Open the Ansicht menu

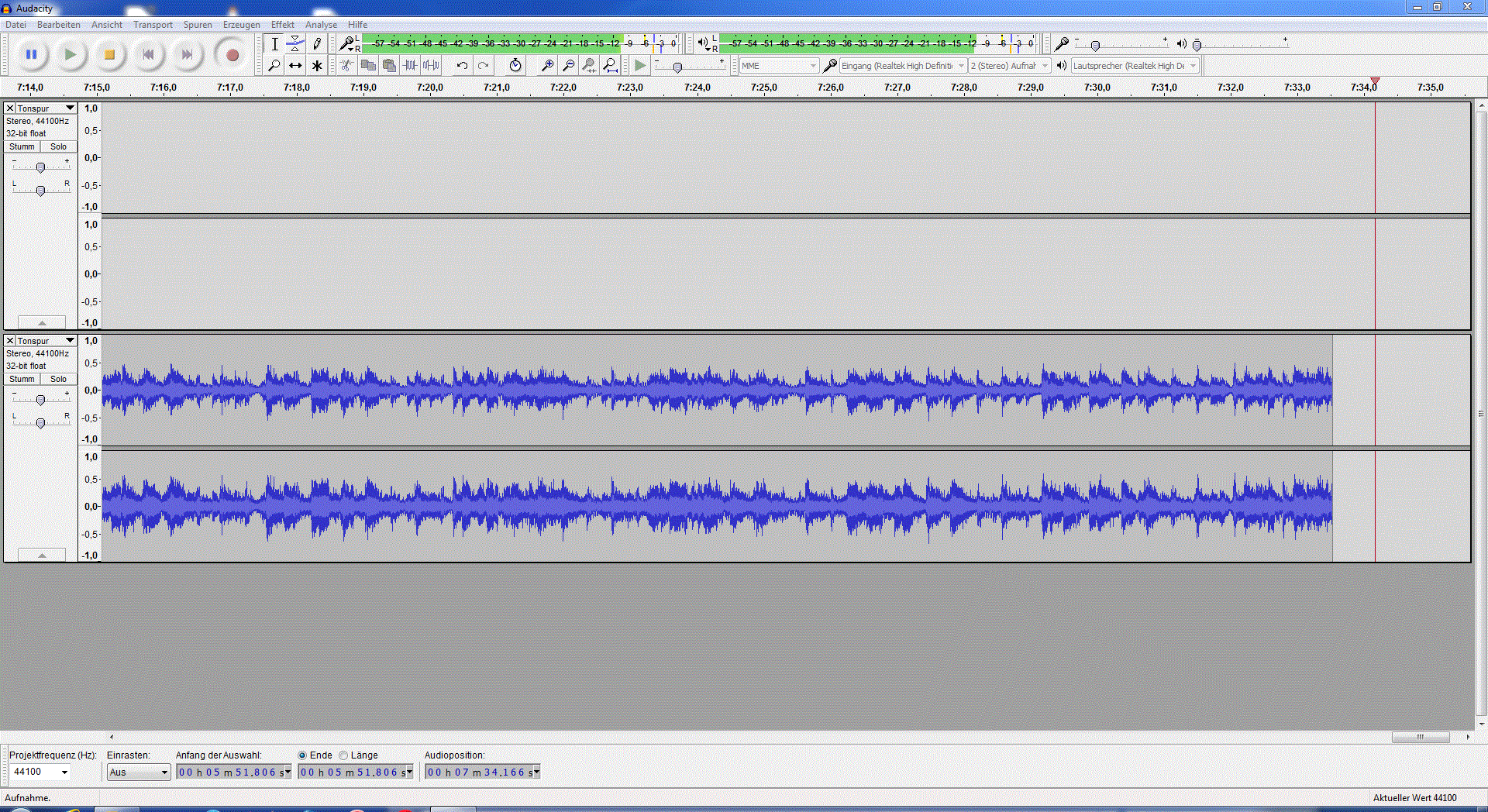click(107, 25)
